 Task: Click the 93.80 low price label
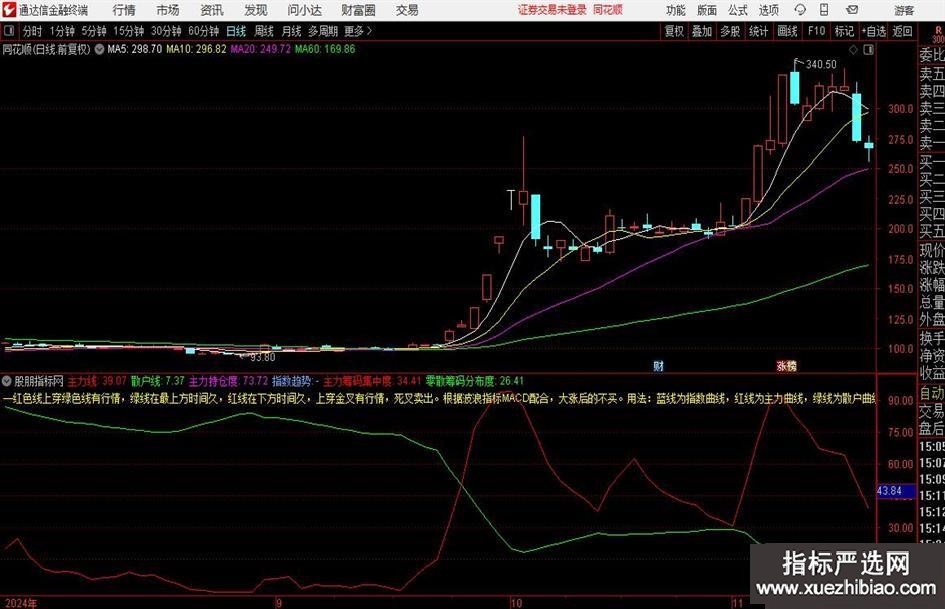click(x=263, y=357)
